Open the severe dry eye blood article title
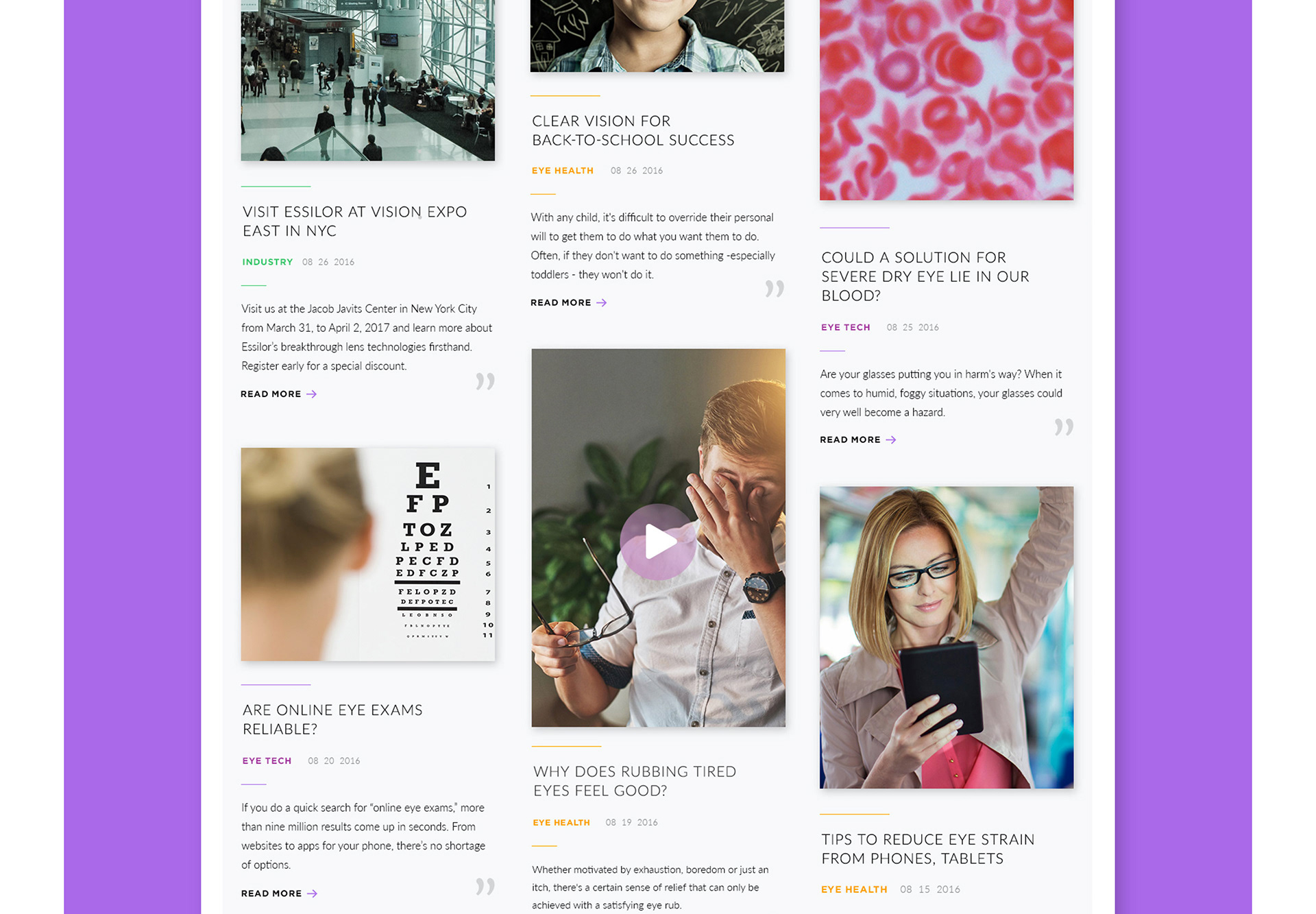The width and height of the screenshot is (1316, 914). [x=925, y=276]
